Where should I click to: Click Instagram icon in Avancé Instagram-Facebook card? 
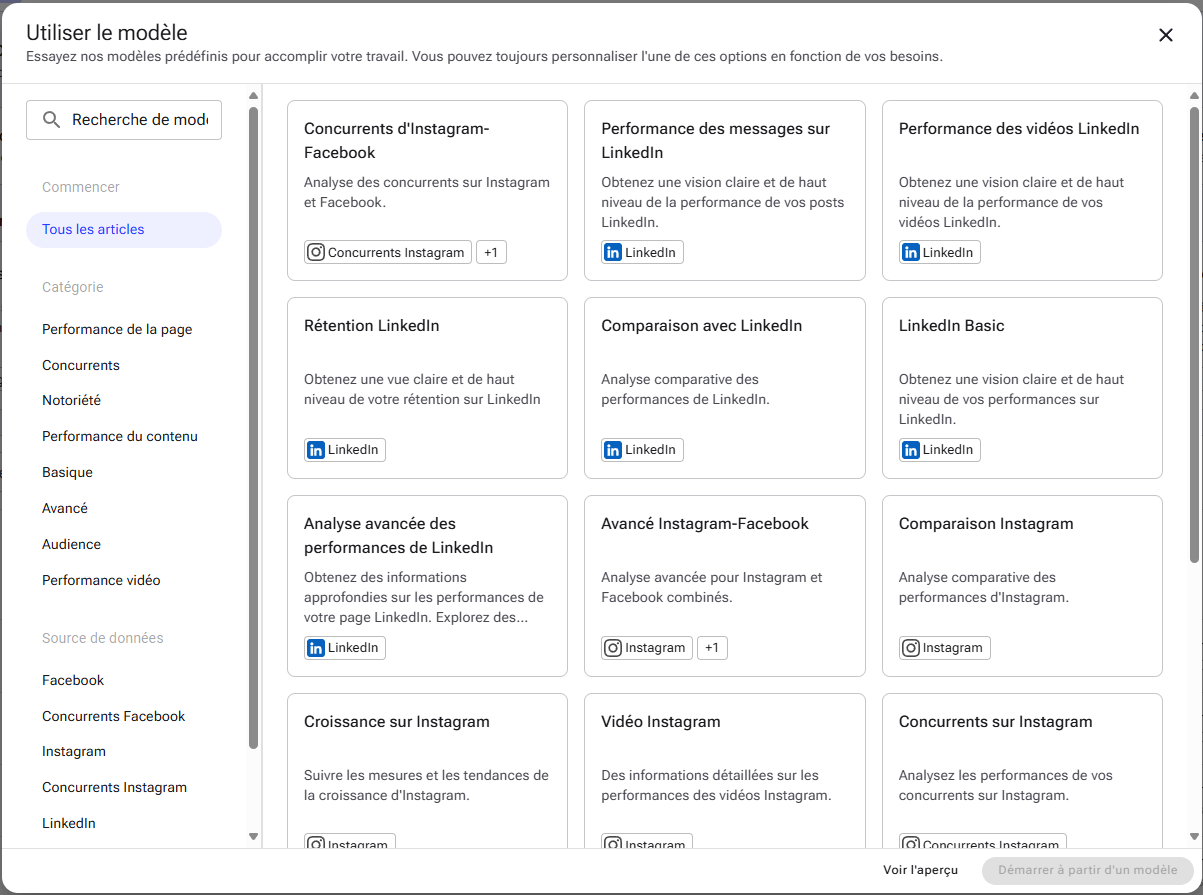pos(613,648)
